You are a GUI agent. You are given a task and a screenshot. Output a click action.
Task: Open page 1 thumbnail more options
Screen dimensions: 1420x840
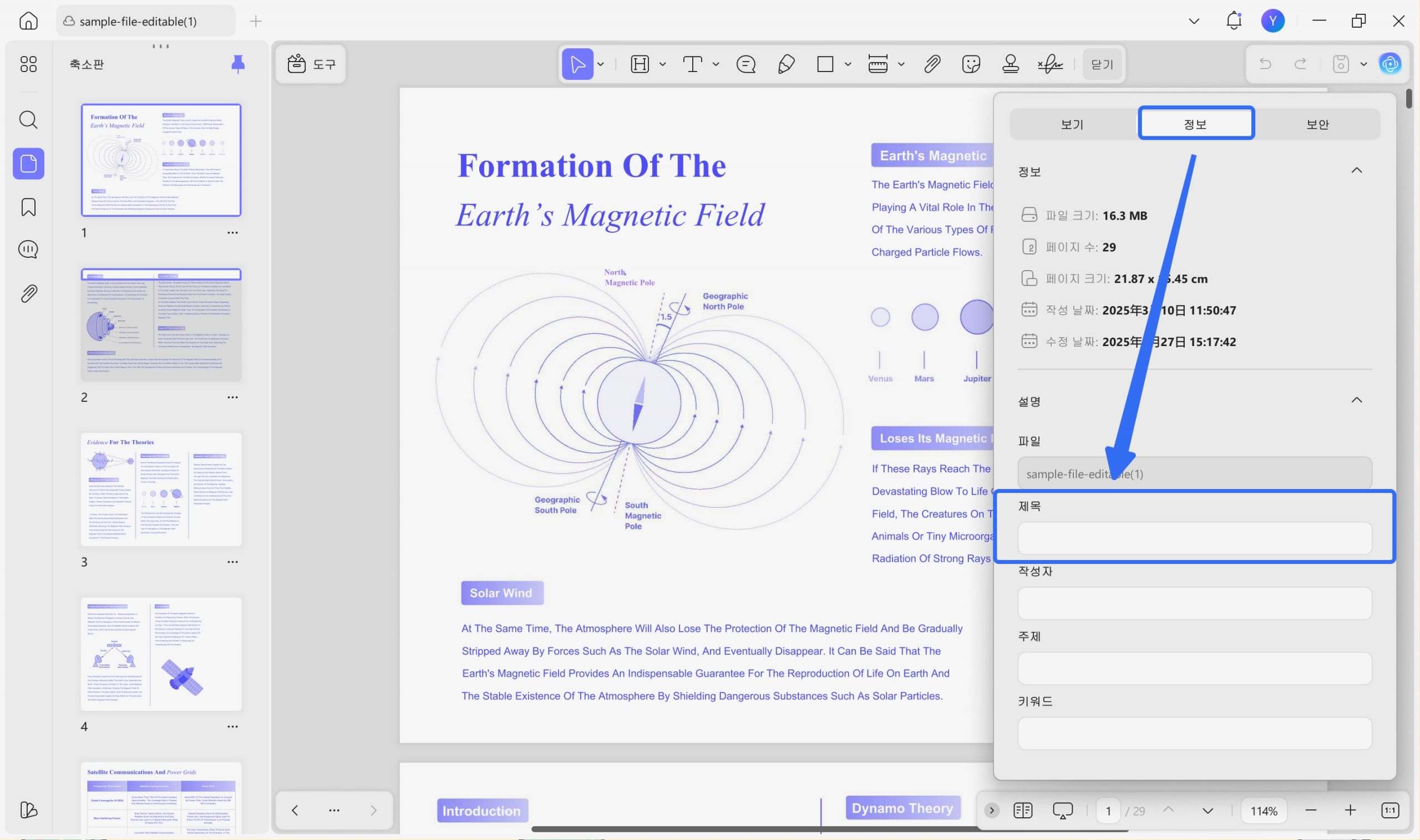232,233
